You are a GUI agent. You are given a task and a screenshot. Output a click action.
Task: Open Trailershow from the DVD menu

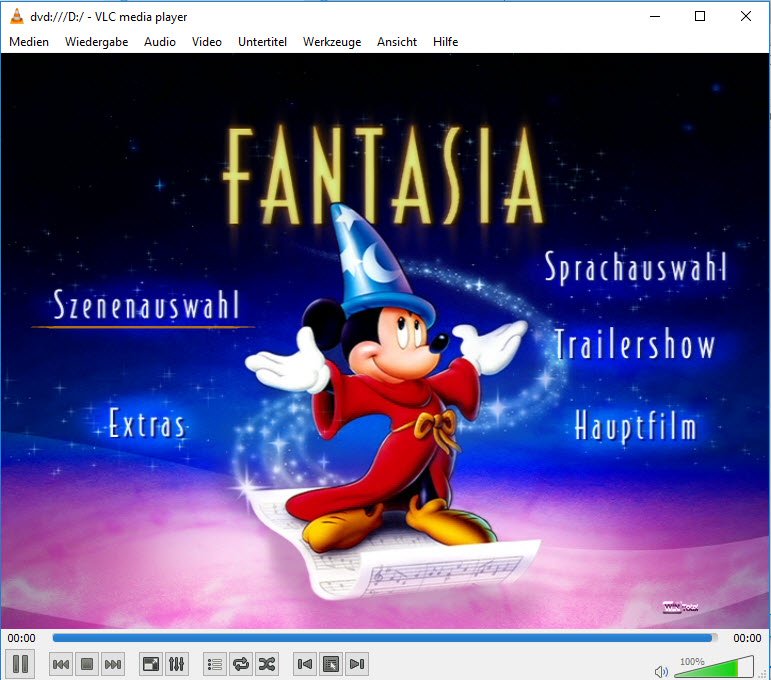click(x=635, y=343)
